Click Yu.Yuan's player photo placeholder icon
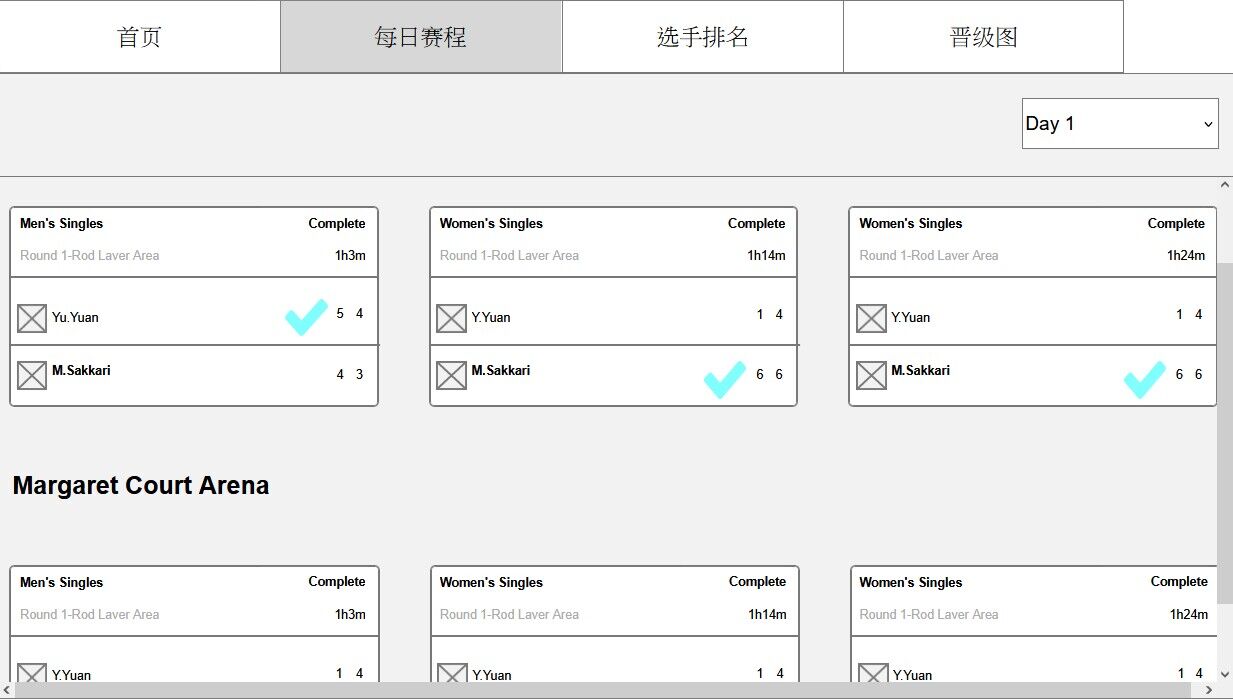The width and height of the screenshot is (1233, 699). click(x=32, y=319)
